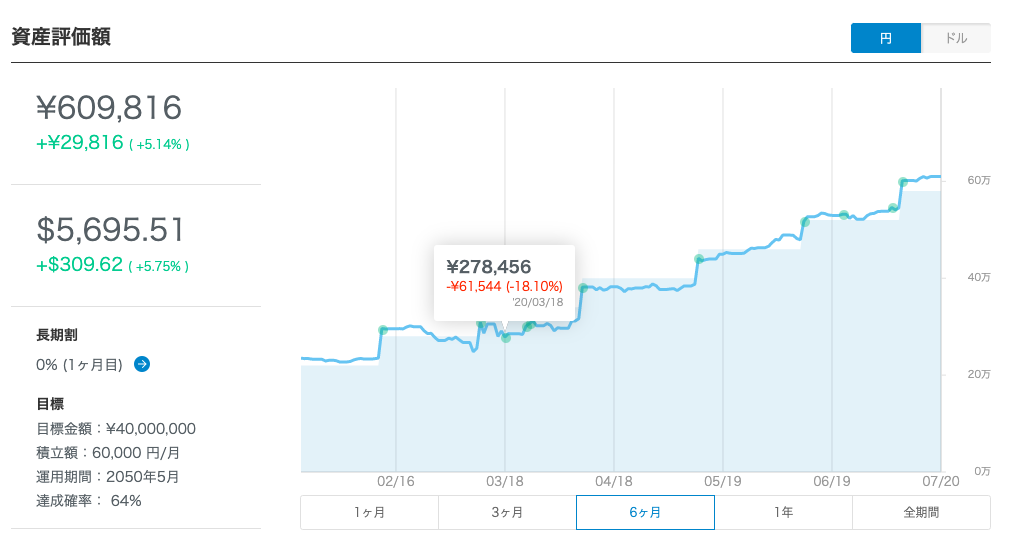Click the topmost green marker near 60万
Viewport: 1019px width, 550px height.
click(x=903, y=182)
